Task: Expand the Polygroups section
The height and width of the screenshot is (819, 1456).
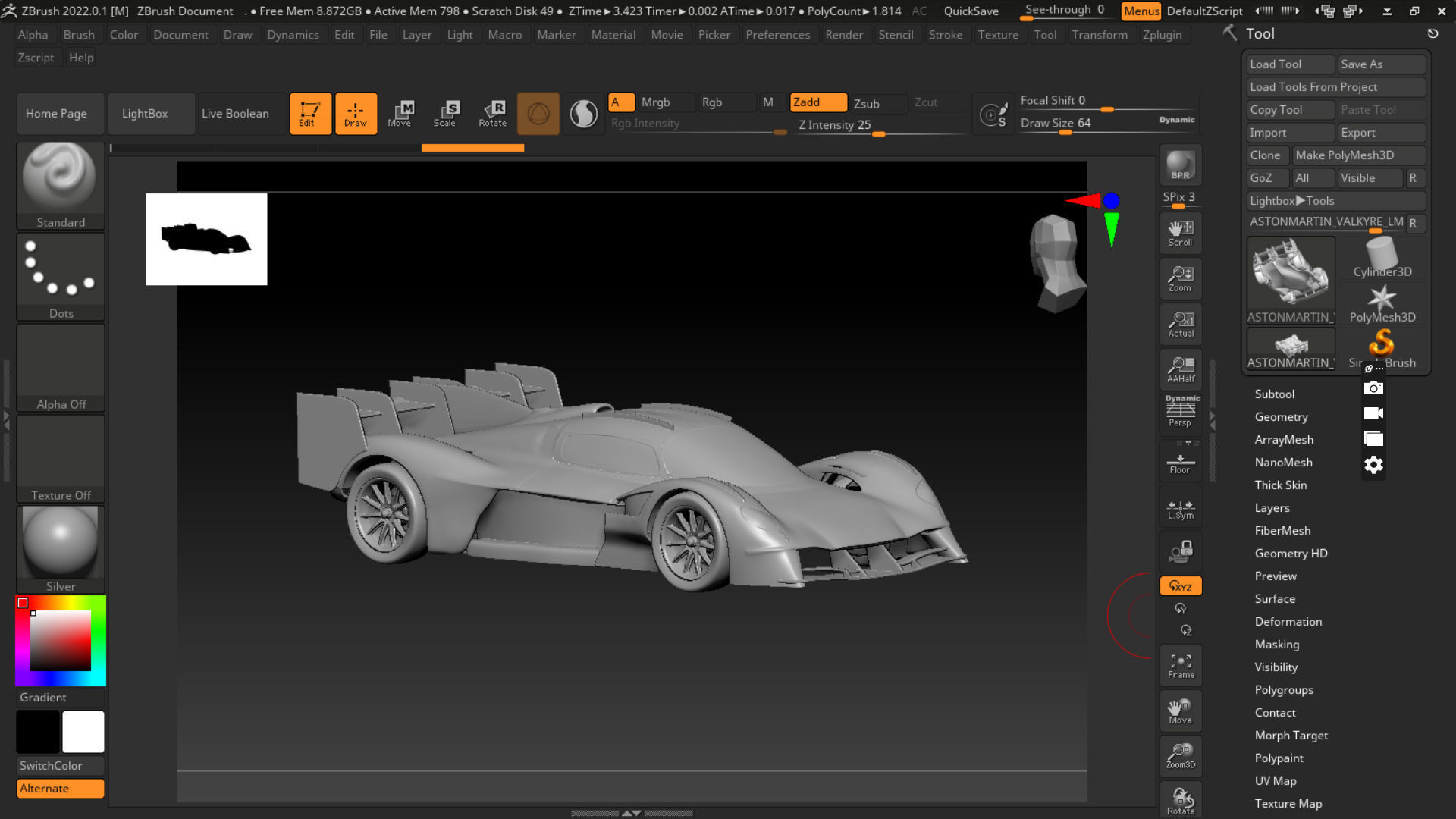Action: (1283, 690)
